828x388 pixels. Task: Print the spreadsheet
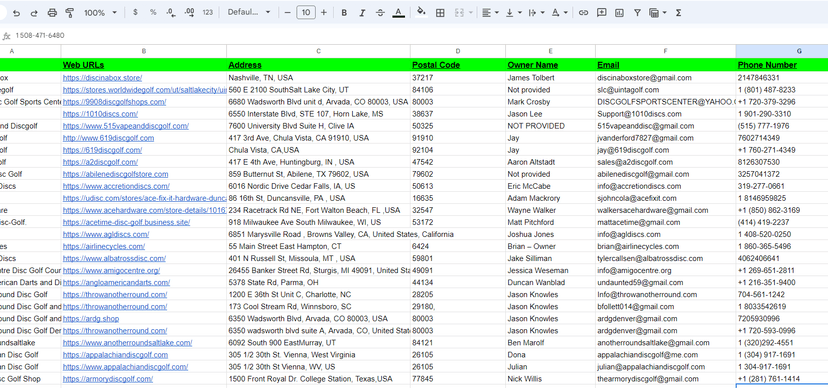coord(52,13)
